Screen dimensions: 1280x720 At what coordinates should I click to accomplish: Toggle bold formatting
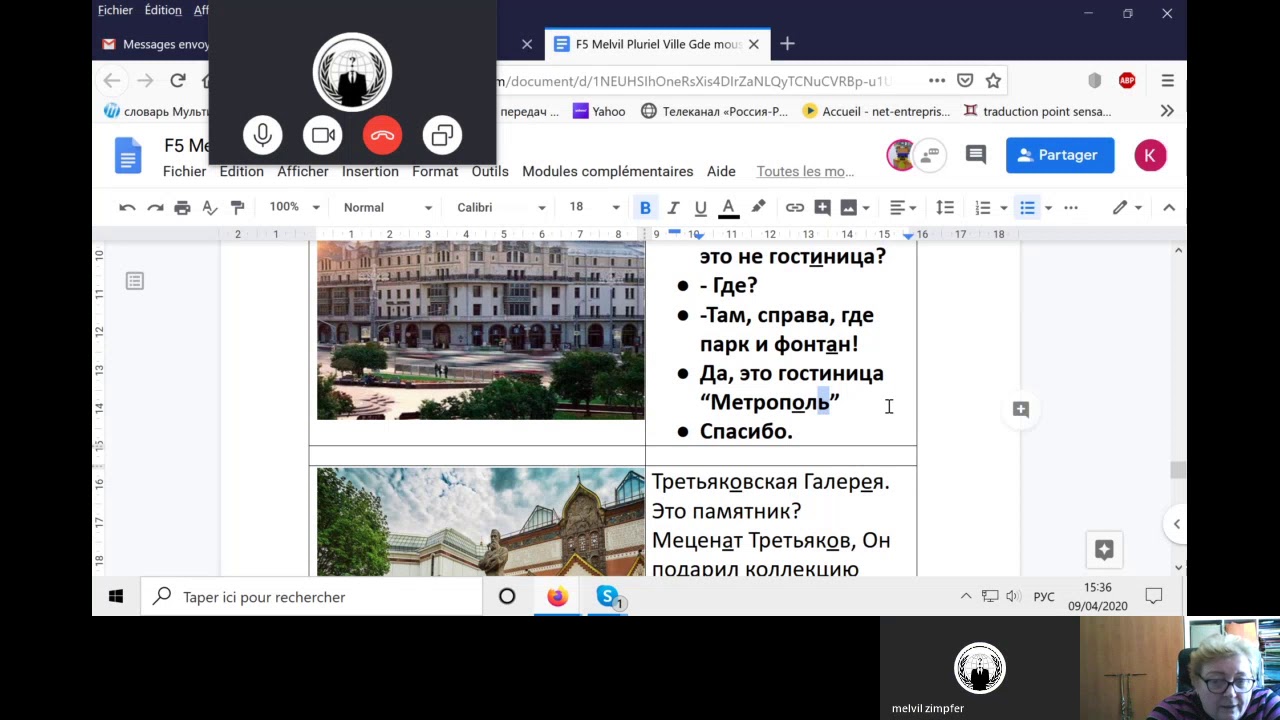[x=645, y=207]
